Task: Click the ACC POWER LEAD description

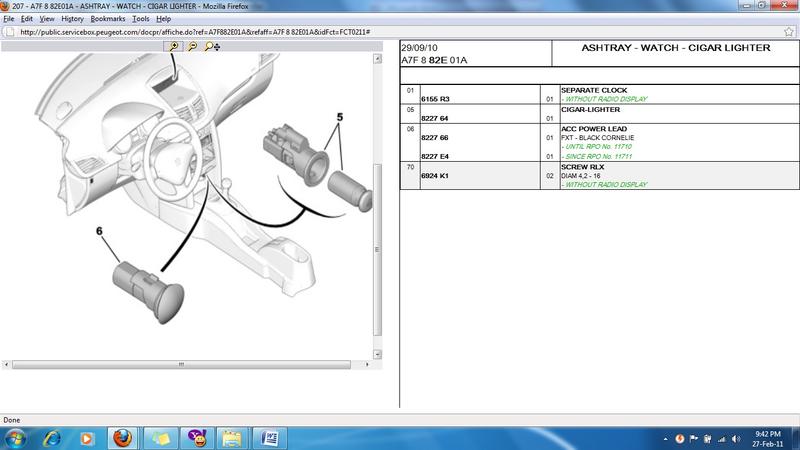Action: click(594, 129)
